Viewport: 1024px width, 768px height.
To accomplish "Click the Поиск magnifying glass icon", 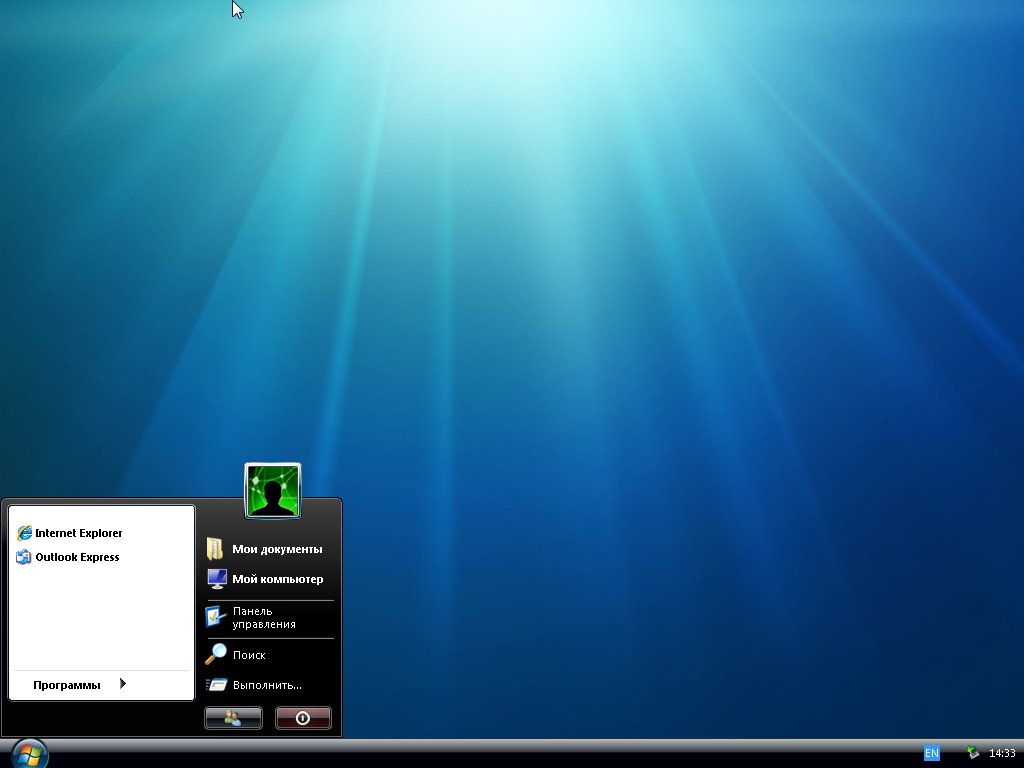I will (216, 655).
